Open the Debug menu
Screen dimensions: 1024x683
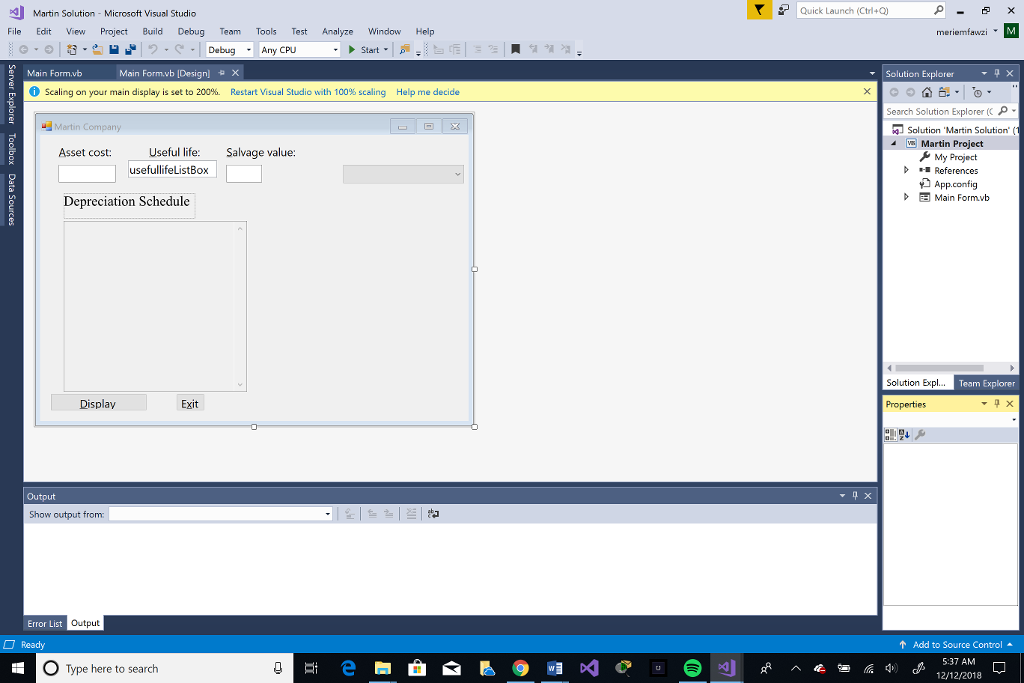(x=190, y=31)
